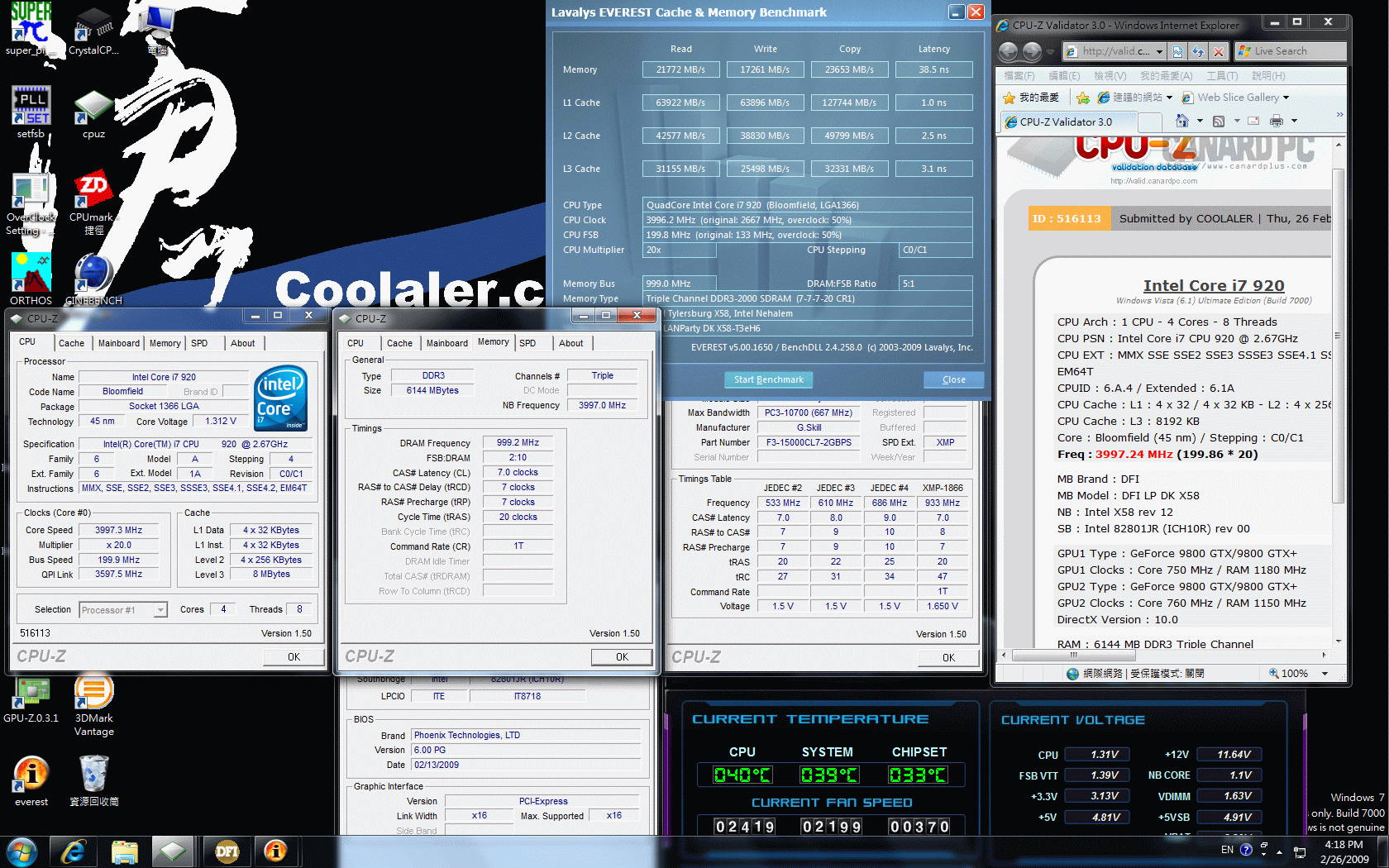Show hidden system tray icons arrow
The height and width of the screenshot is (868, 1389).
coord(1279,851)
